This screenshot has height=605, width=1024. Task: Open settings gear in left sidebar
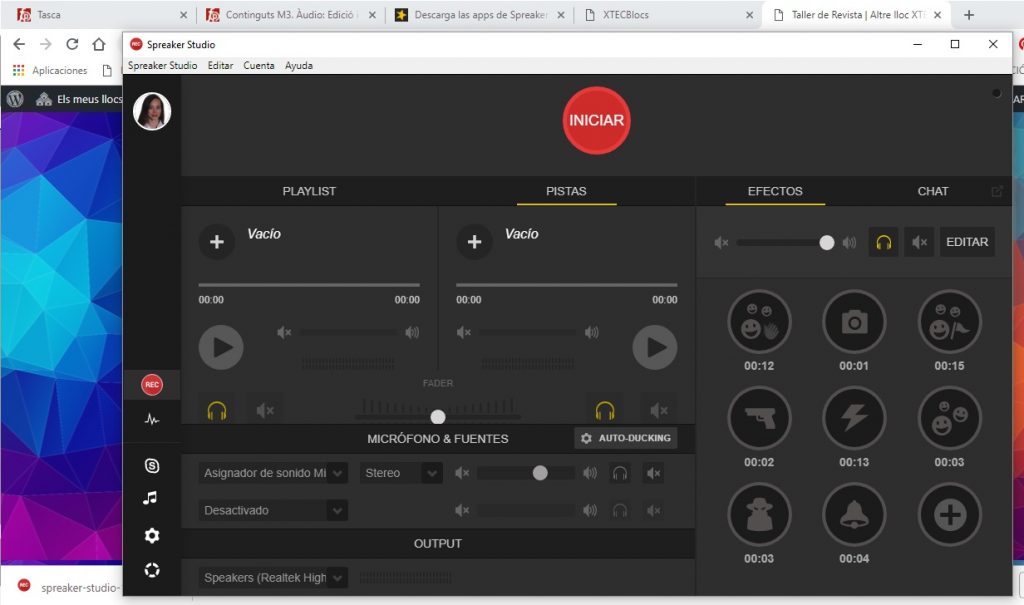coord(152,536)
